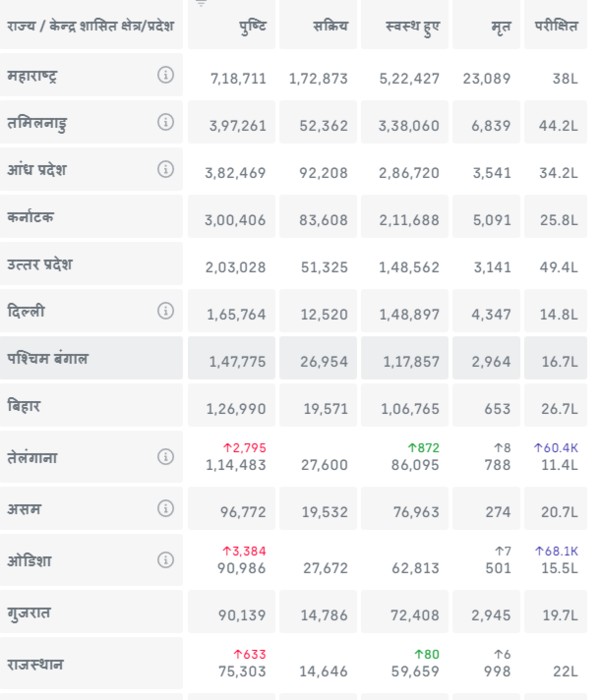Viewport: 600px width, 700px height.
Task: Show info note for आंध्र प्रदेश
Action: pos(166,170)
